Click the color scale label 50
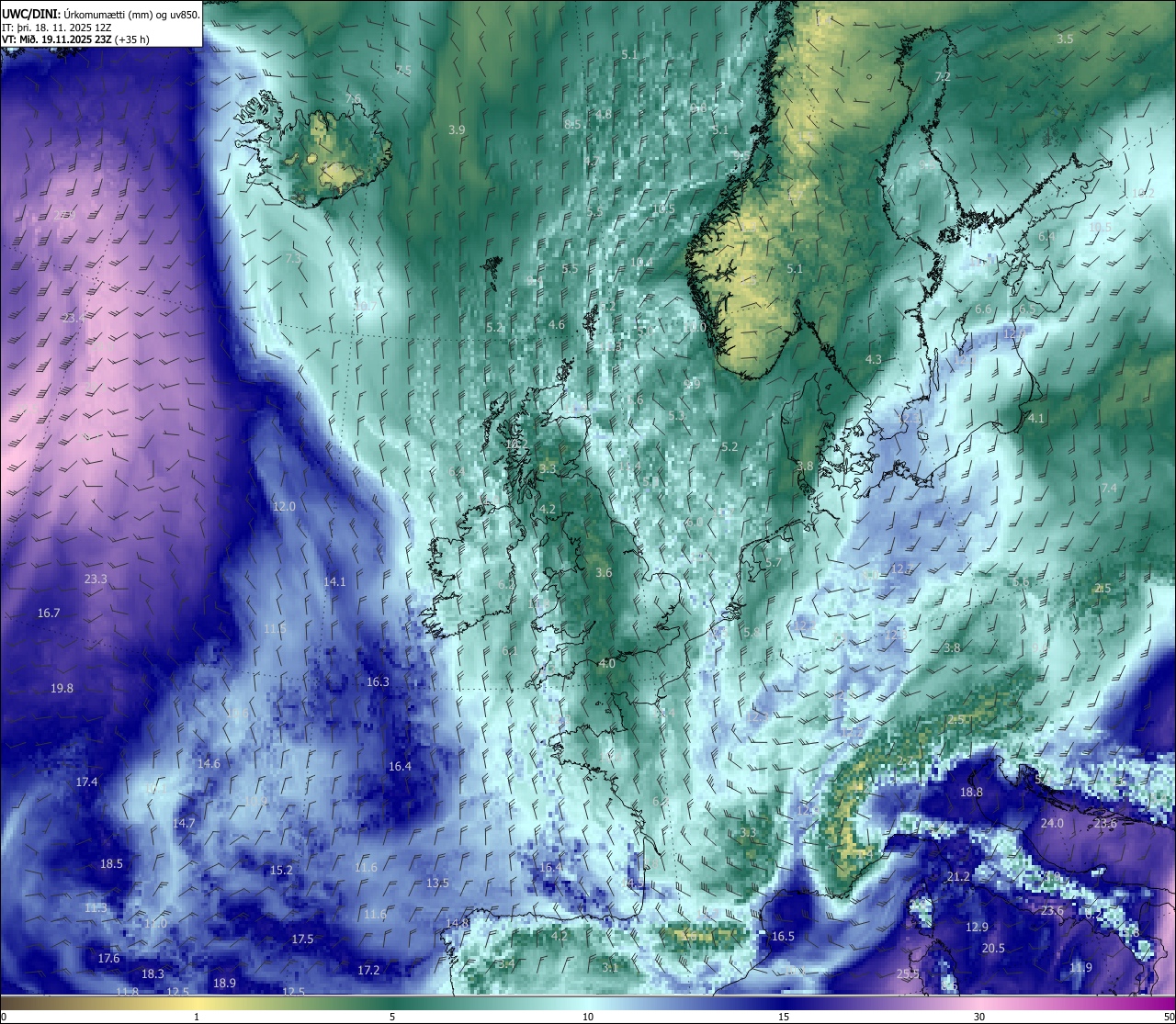Image resolution: width=1176 pixels, height=1024 pixels. [x=1168, y=1017]
